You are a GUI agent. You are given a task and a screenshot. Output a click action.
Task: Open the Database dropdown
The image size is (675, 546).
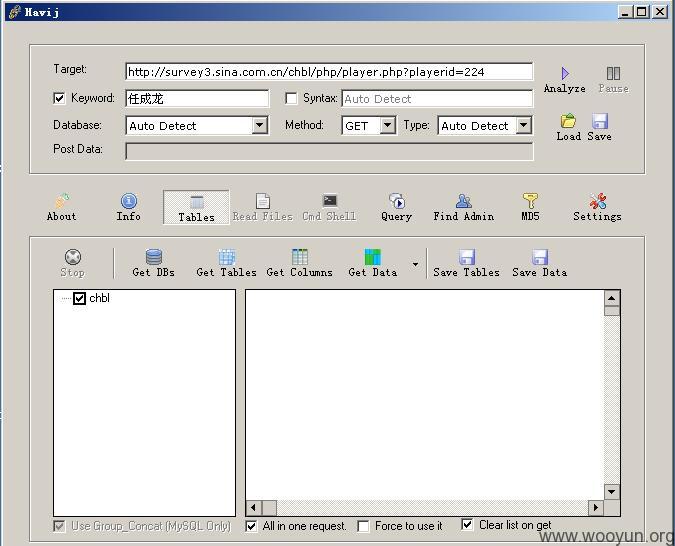[x=259, y=125]
